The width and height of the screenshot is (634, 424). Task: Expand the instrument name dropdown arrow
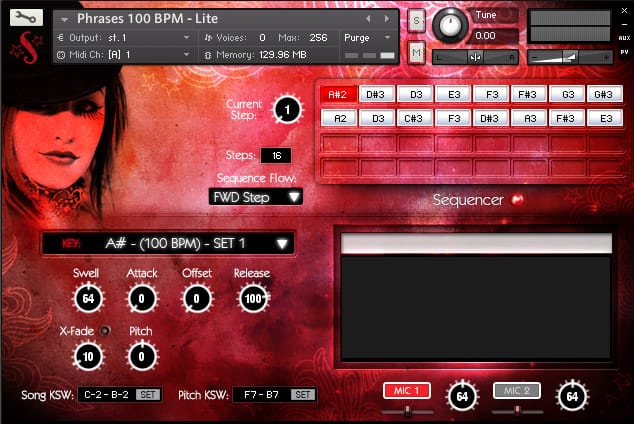[64, 19]
